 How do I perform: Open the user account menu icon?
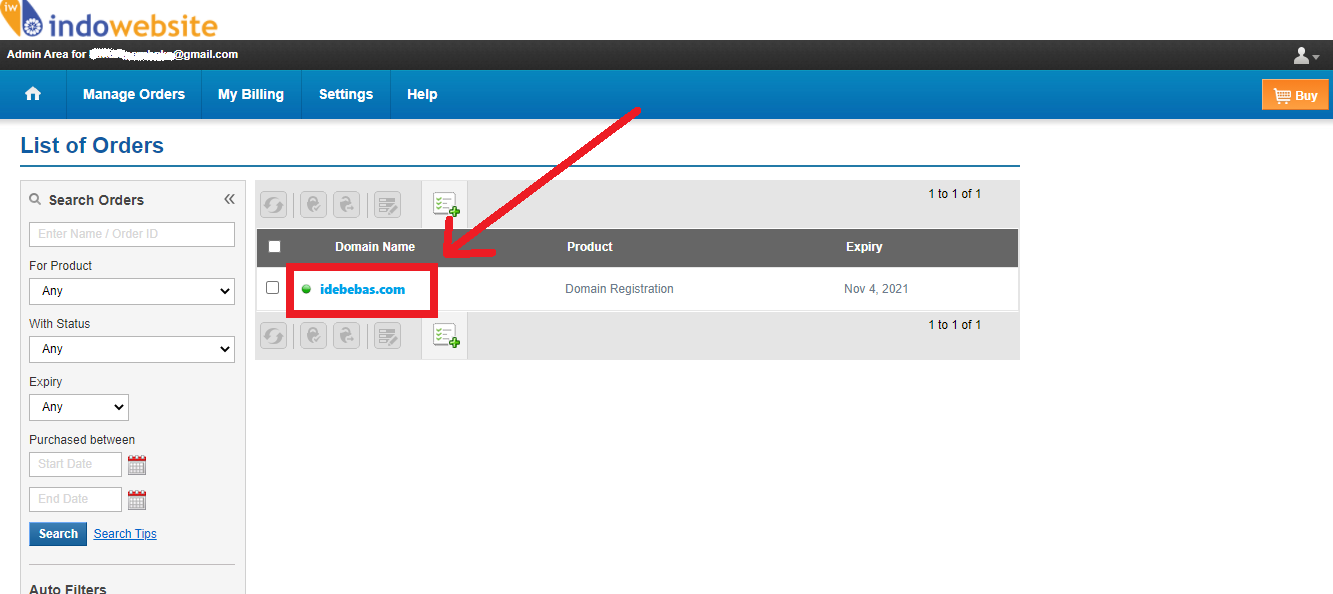[x=1306, y=56]
